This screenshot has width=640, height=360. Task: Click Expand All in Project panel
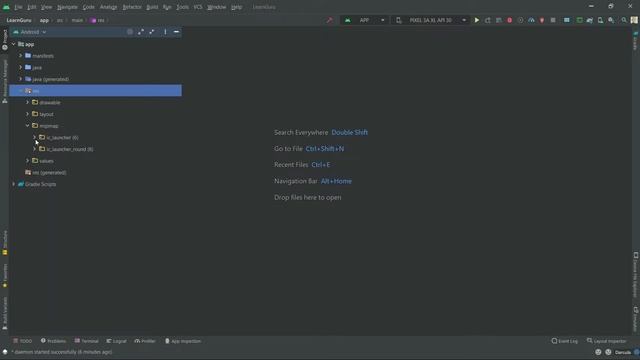[141, 32]
